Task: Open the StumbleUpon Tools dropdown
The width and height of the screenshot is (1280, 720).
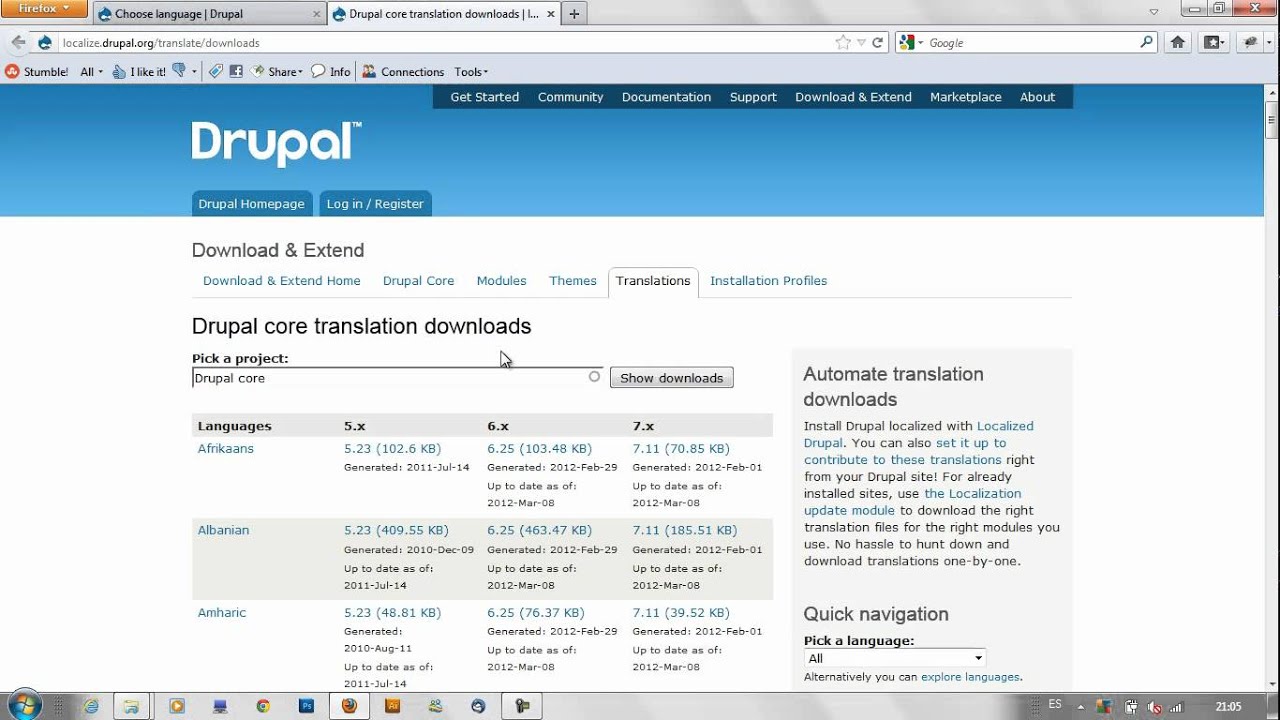Action: coord(471,72)
